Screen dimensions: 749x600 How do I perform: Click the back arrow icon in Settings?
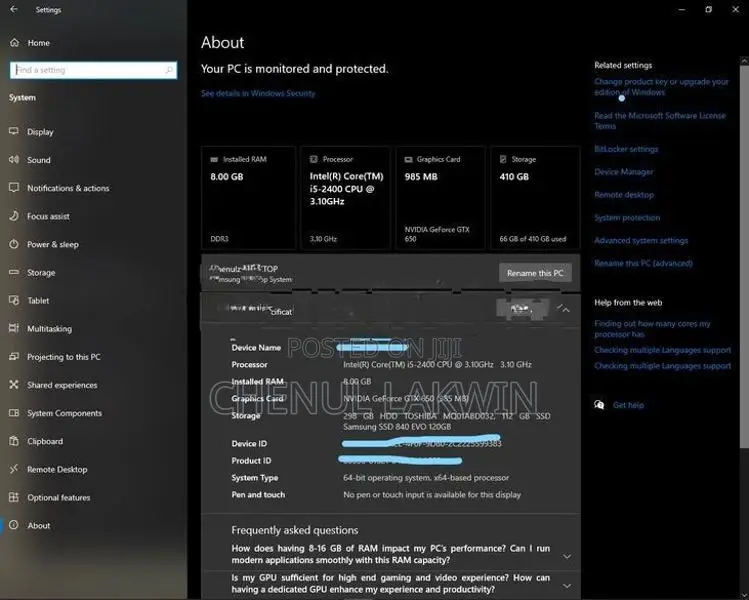tap(14, 9)
